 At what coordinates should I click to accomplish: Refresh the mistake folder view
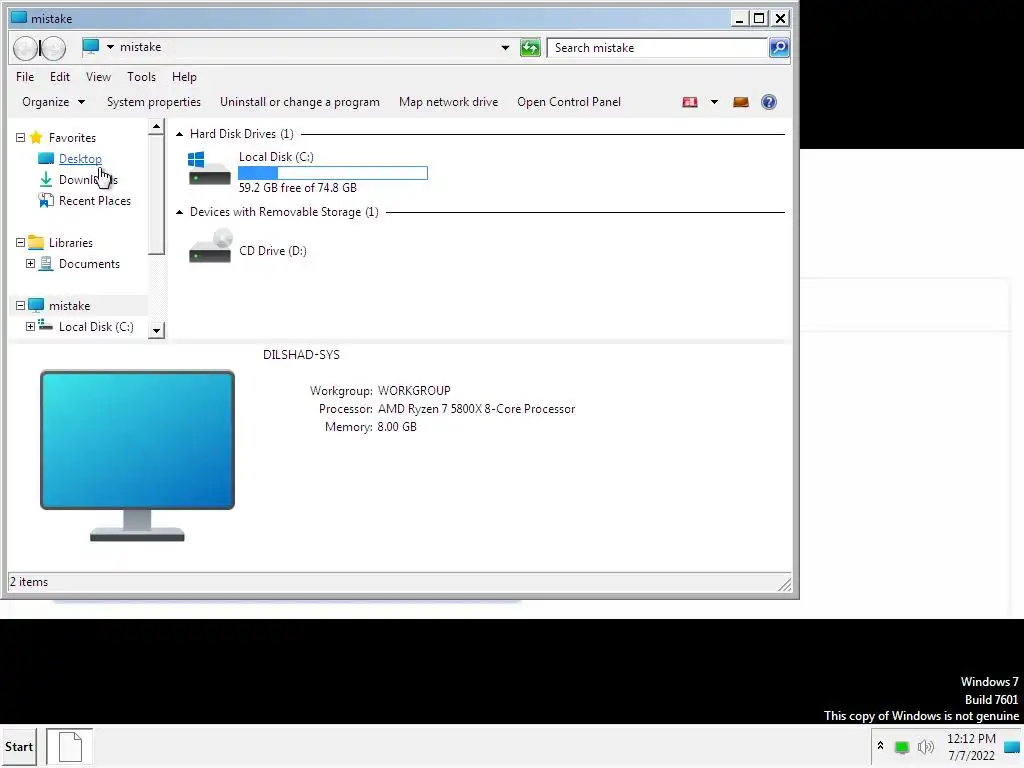(x=530, y=48)
